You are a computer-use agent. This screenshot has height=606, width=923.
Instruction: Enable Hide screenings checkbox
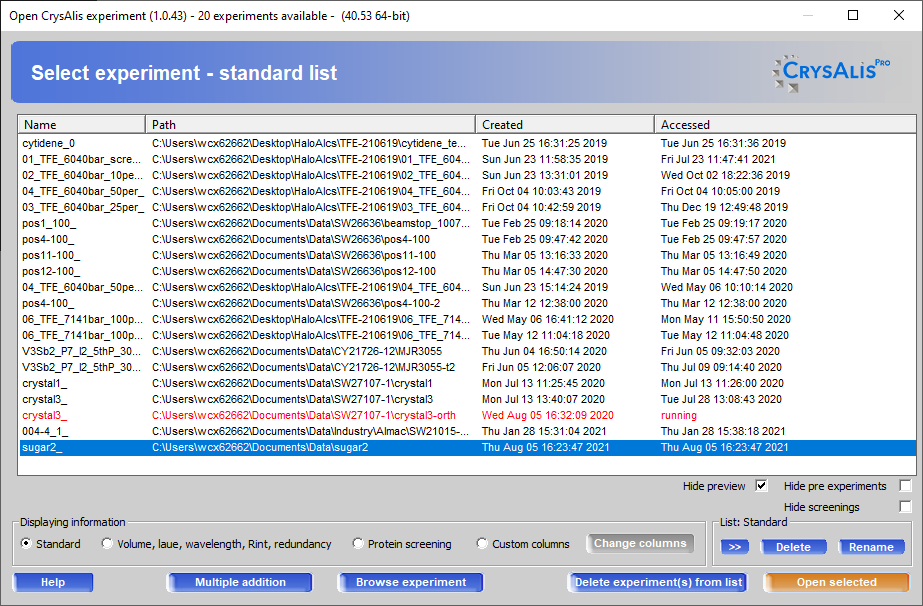pos(905,507)
